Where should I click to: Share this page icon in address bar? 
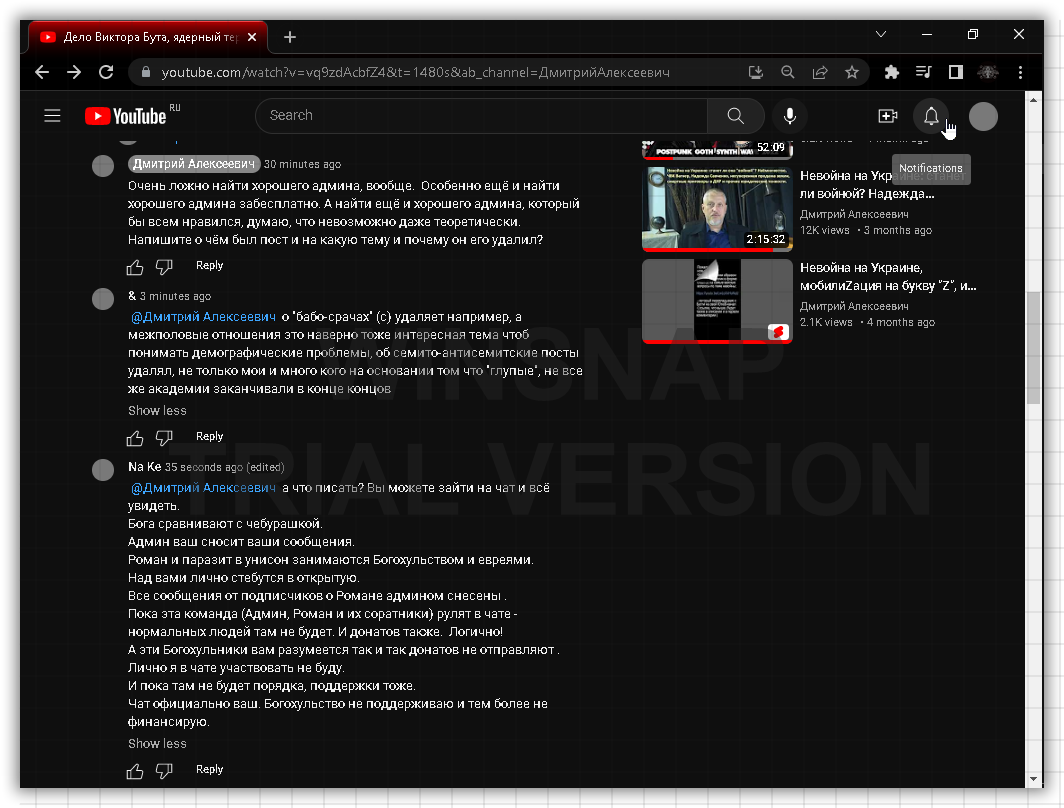(x=820, y=72)
